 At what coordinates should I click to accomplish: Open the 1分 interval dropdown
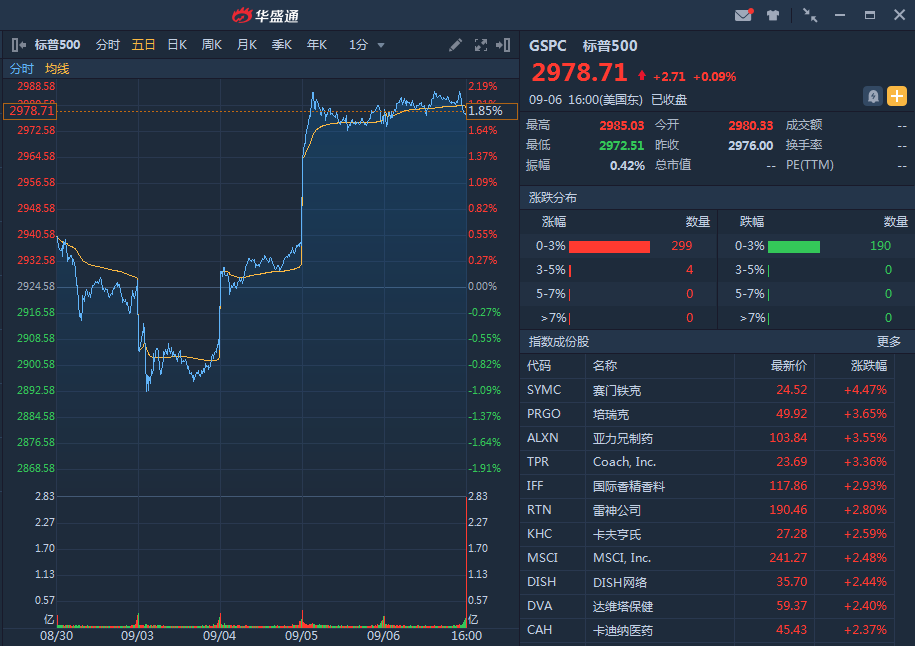click(367, 45)
